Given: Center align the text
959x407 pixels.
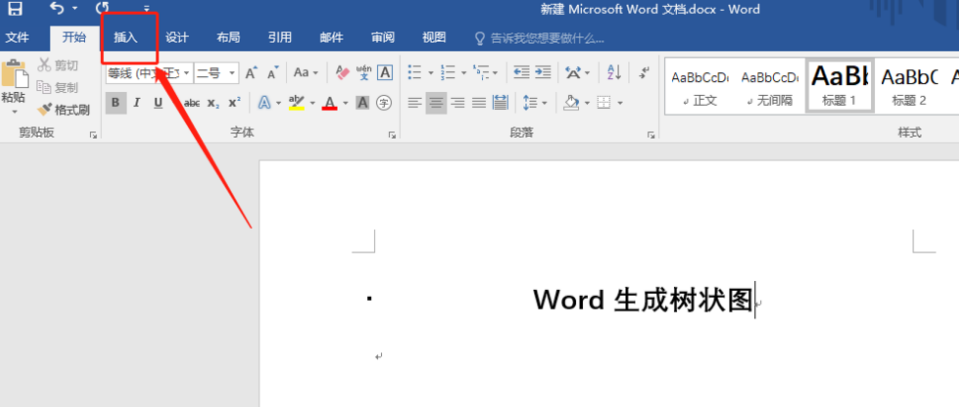Looking at the screenshot, I should pyautogui.click(x=436, y=103).
